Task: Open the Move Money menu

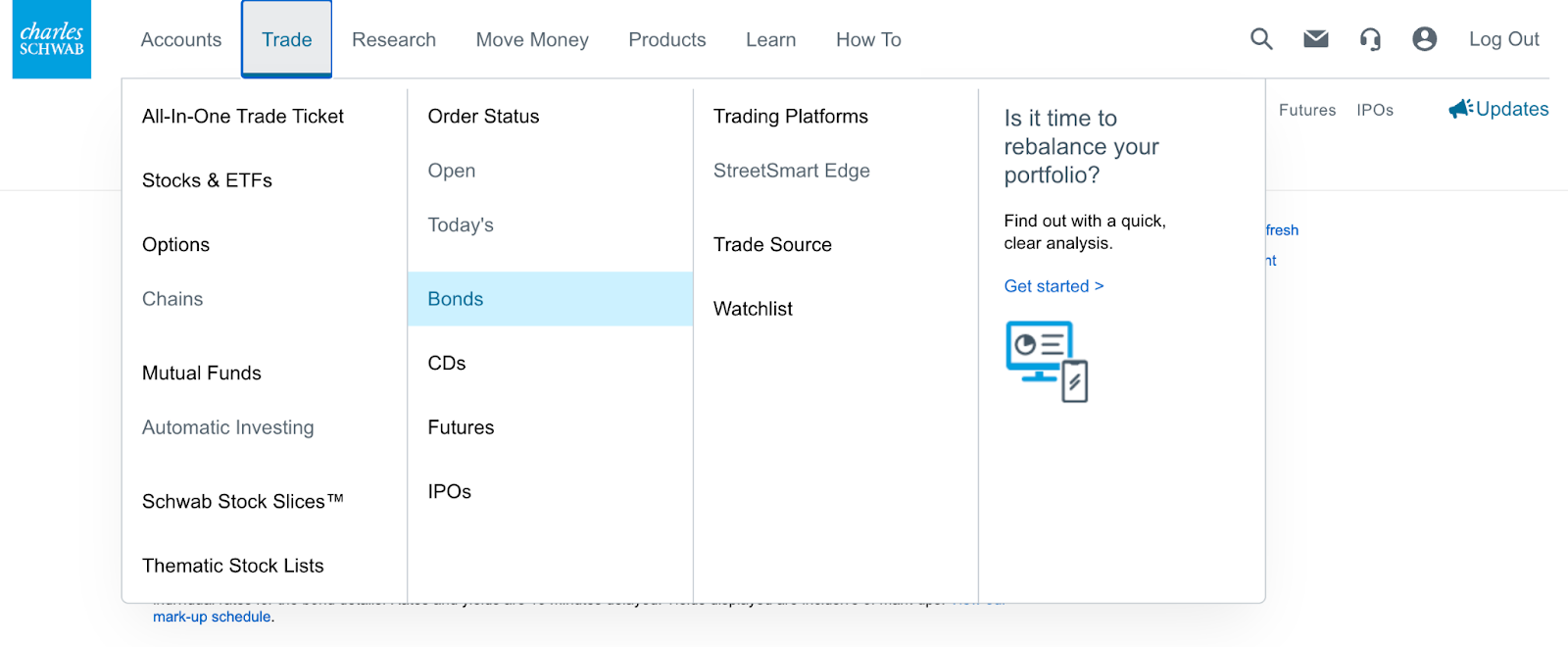Action: [532, 40]
